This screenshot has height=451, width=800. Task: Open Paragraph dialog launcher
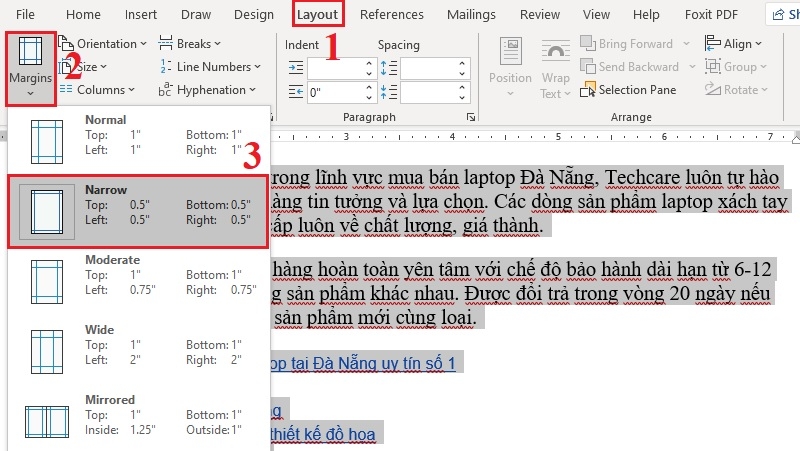pyautogui.click(x=470, y=117)
